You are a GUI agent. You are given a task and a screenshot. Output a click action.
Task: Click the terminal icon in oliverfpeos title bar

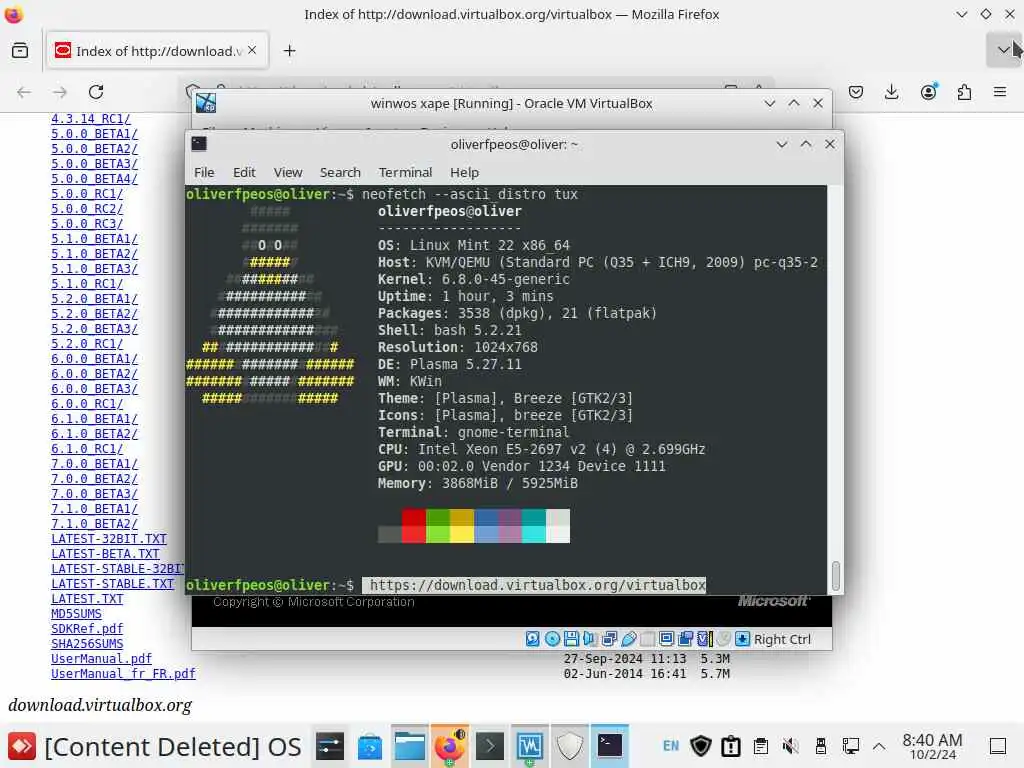tap(199, 144)
